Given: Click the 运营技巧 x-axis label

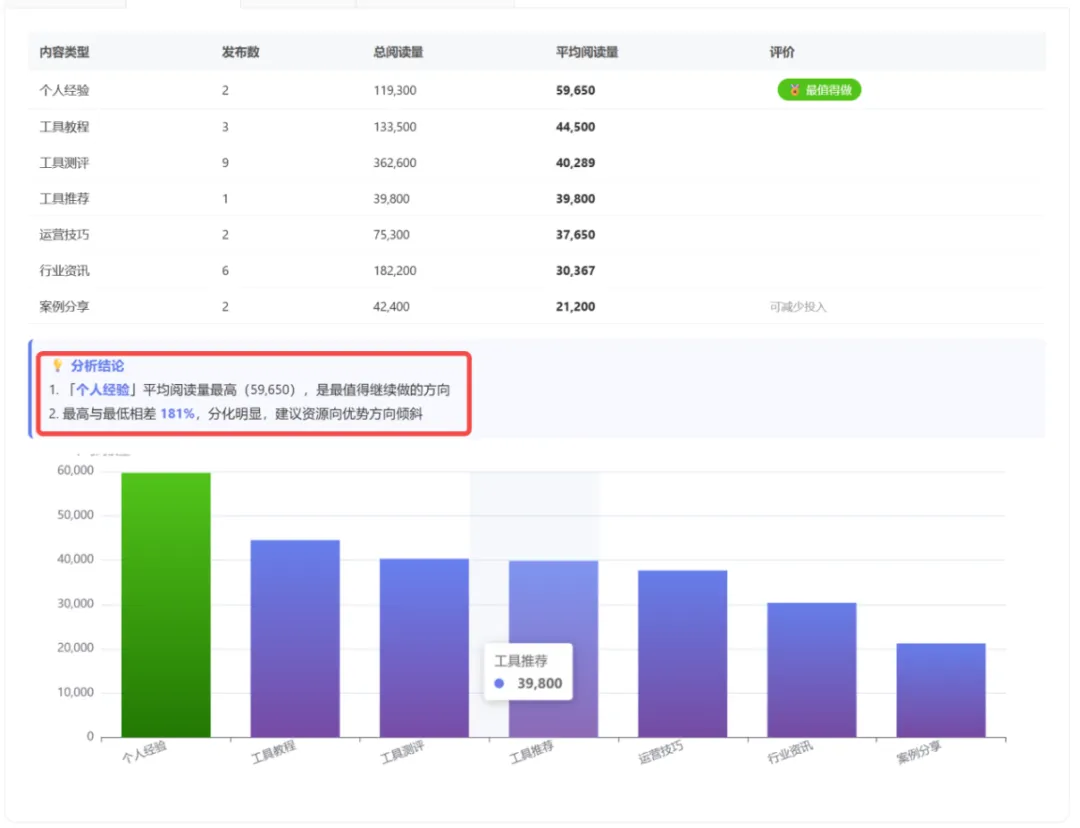Looking at the screenshot, I should [x=661, y=752].
